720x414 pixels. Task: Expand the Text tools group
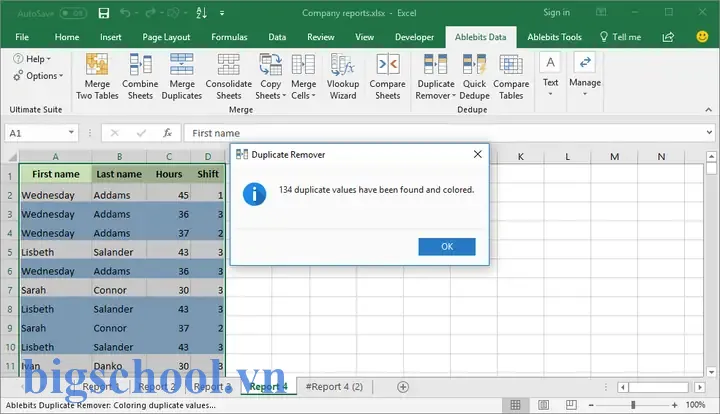coord(550,75)
